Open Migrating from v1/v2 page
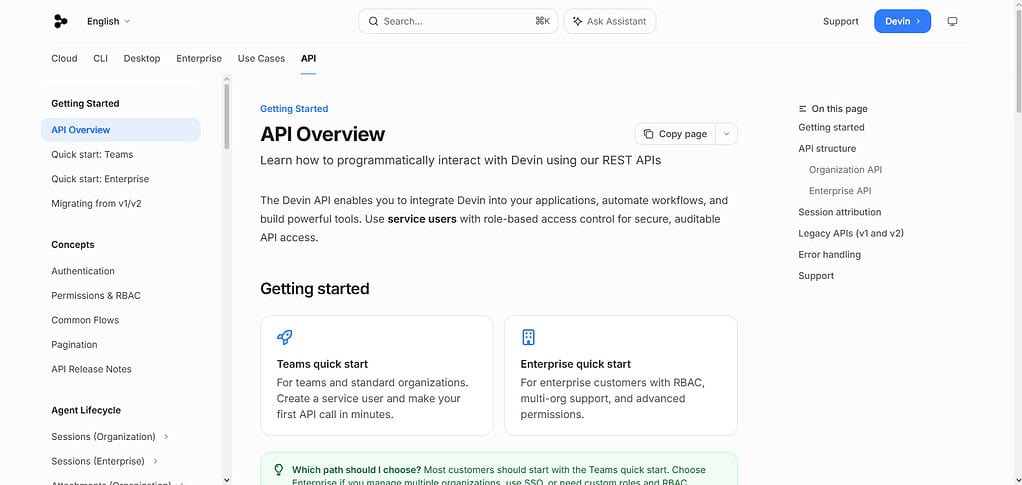Viewport: 1022px width, 485px height. point(96,203)
